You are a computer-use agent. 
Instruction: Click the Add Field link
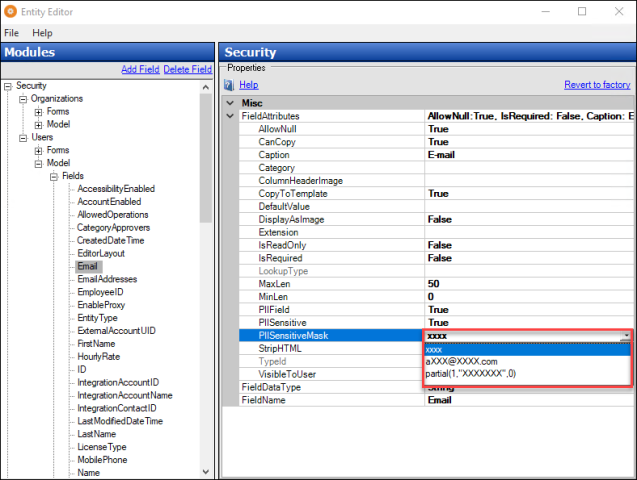point(140,69)
